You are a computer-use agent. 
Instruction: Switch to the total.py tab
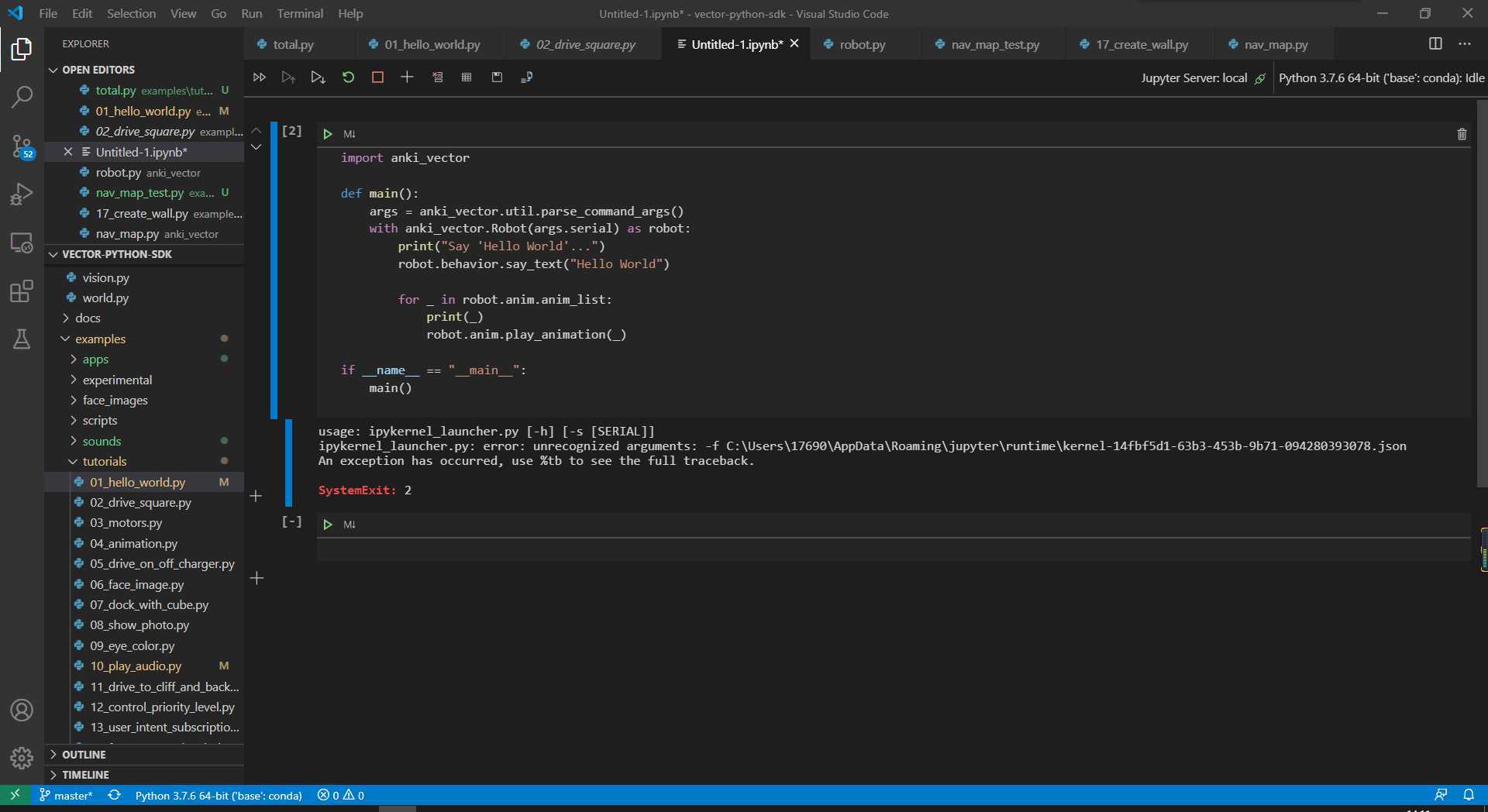(x=293, y=44)
